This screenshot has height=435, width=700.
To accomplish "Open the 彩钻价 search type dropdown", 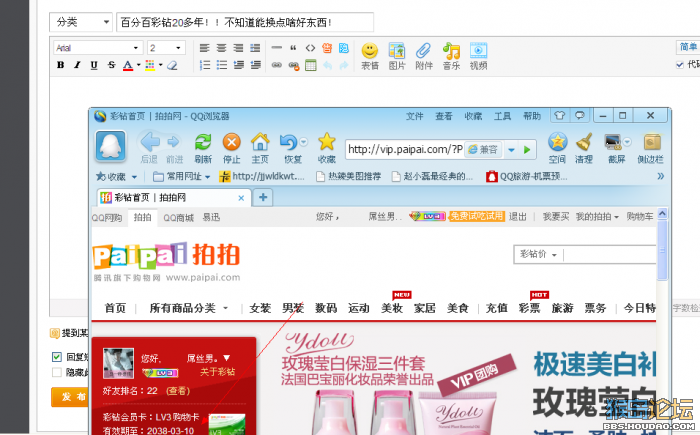I will (538, 255).
